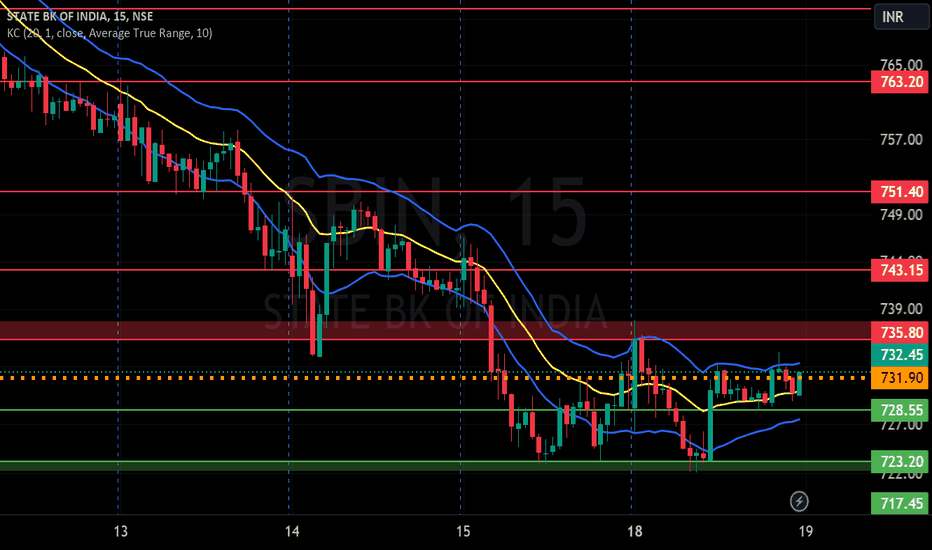Screen dimensions: 932x550
Task: Click the 763.20 red price label
Action: click(900, 81)
